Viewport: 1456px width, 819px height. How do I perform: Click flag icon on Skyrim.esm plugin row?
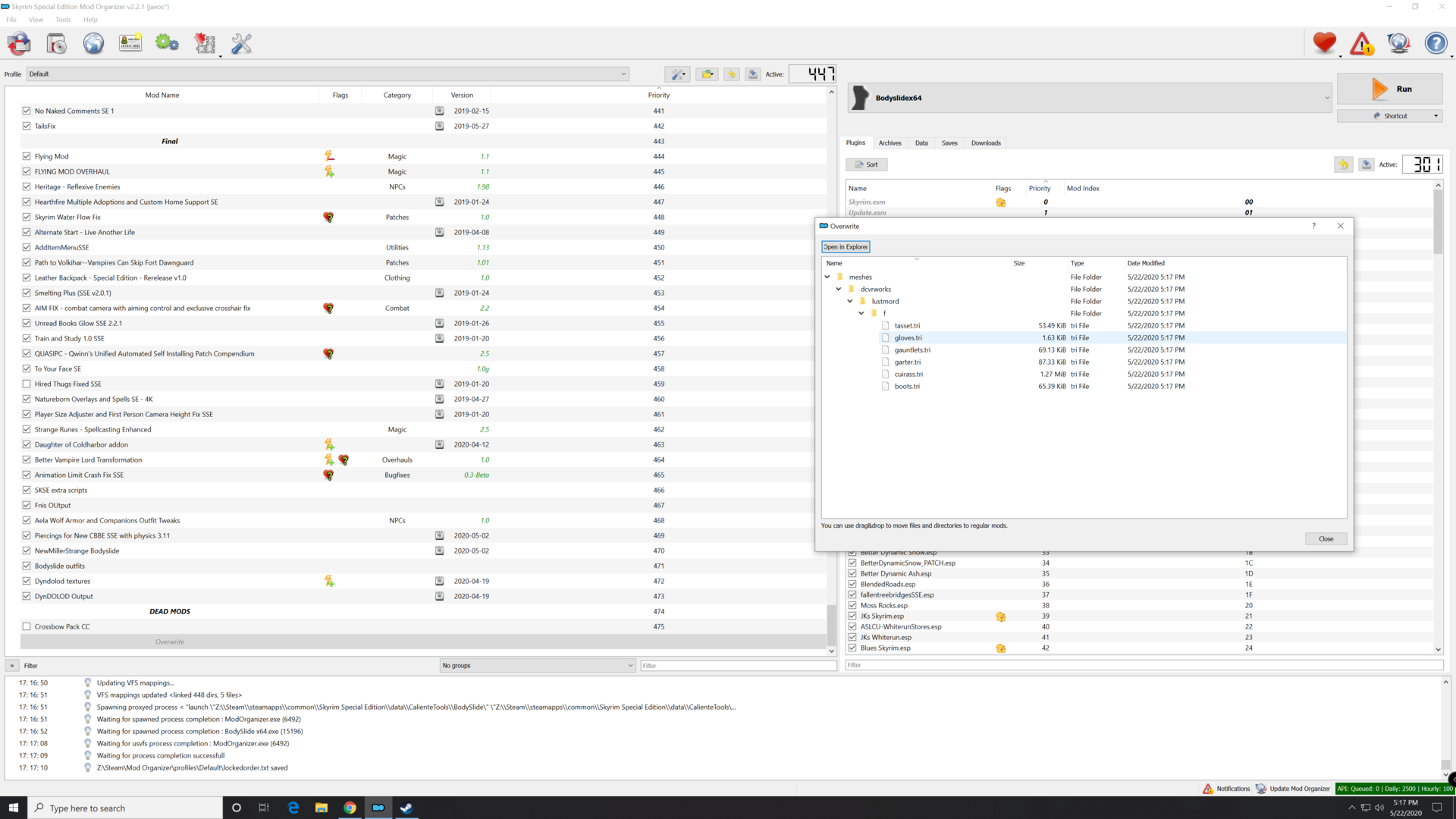[x=1001, y=202]
